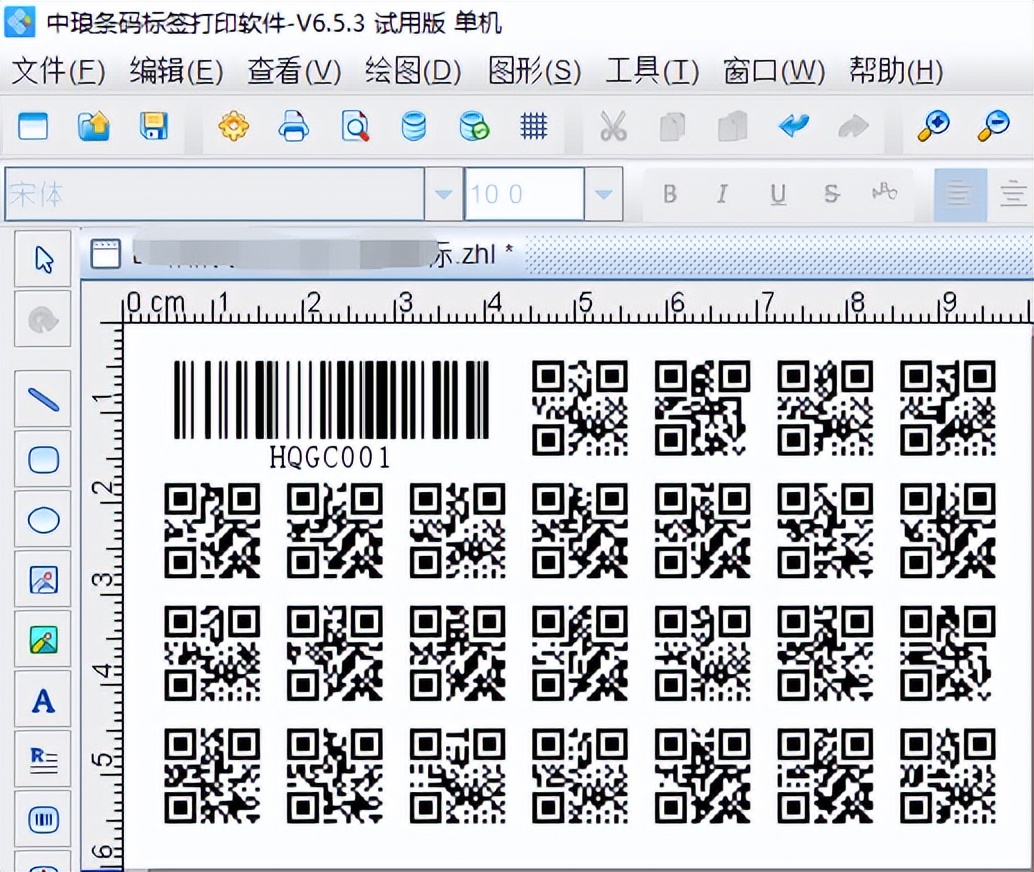The width and height of the screenshot is (1034, 872).
Task: Toggle center text alignment button
Action: [1012, 195]
